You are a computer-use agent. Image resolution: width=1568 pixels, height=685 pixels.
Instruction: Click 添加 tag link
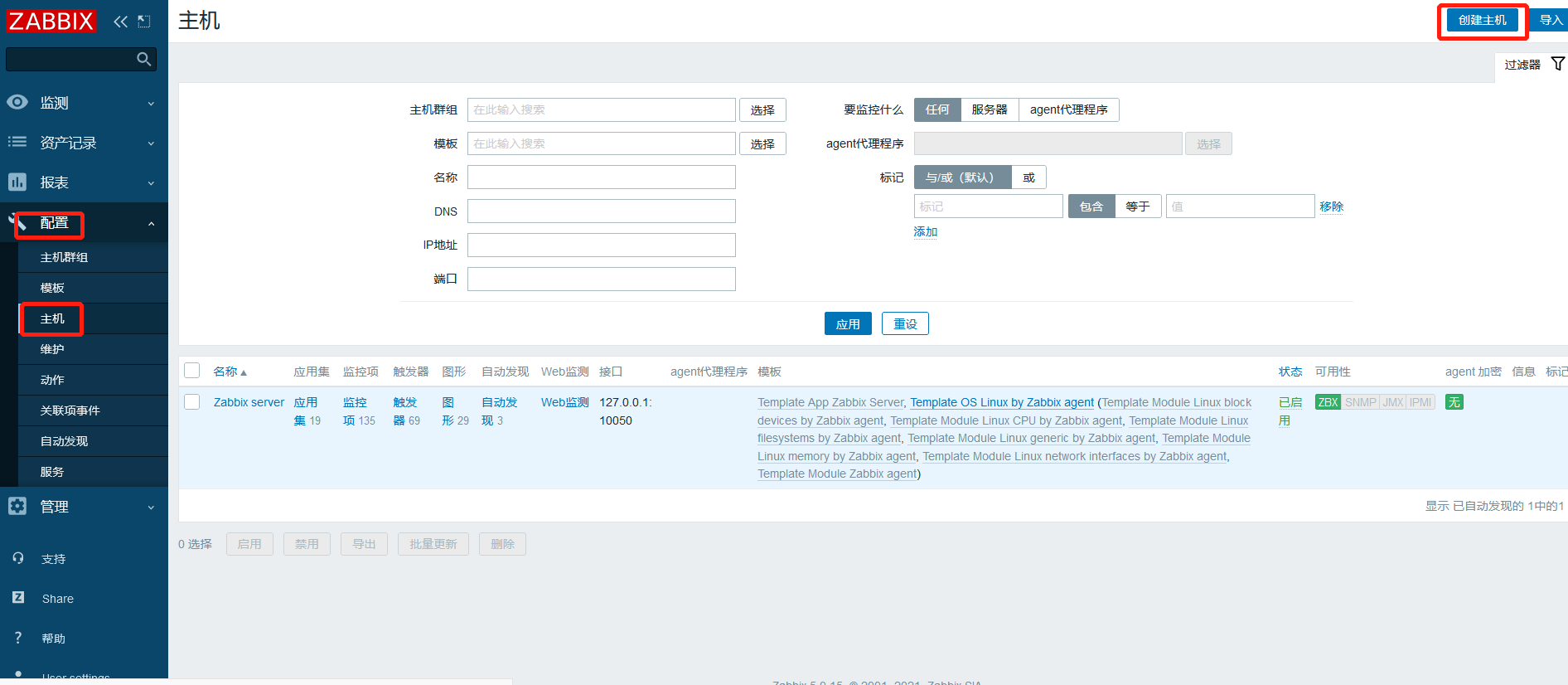926,231
